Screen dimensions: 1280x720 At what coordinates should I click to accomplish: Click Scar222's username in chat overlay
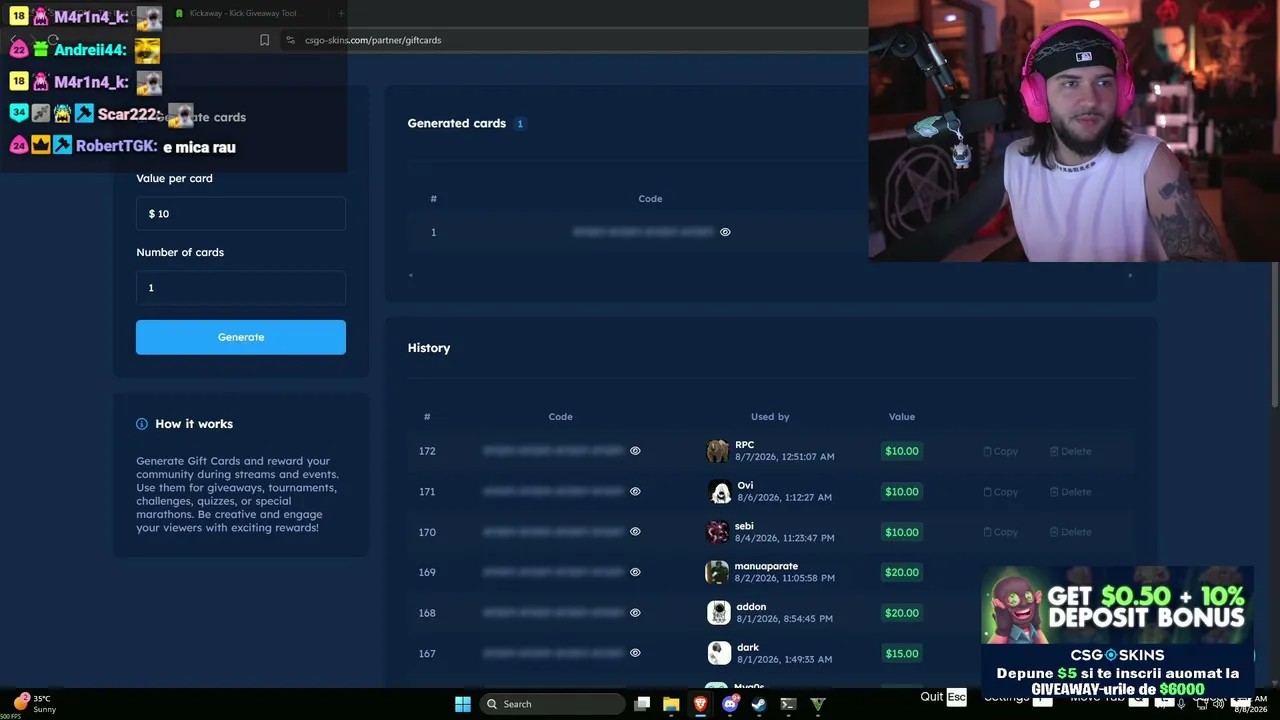point(129,115)
